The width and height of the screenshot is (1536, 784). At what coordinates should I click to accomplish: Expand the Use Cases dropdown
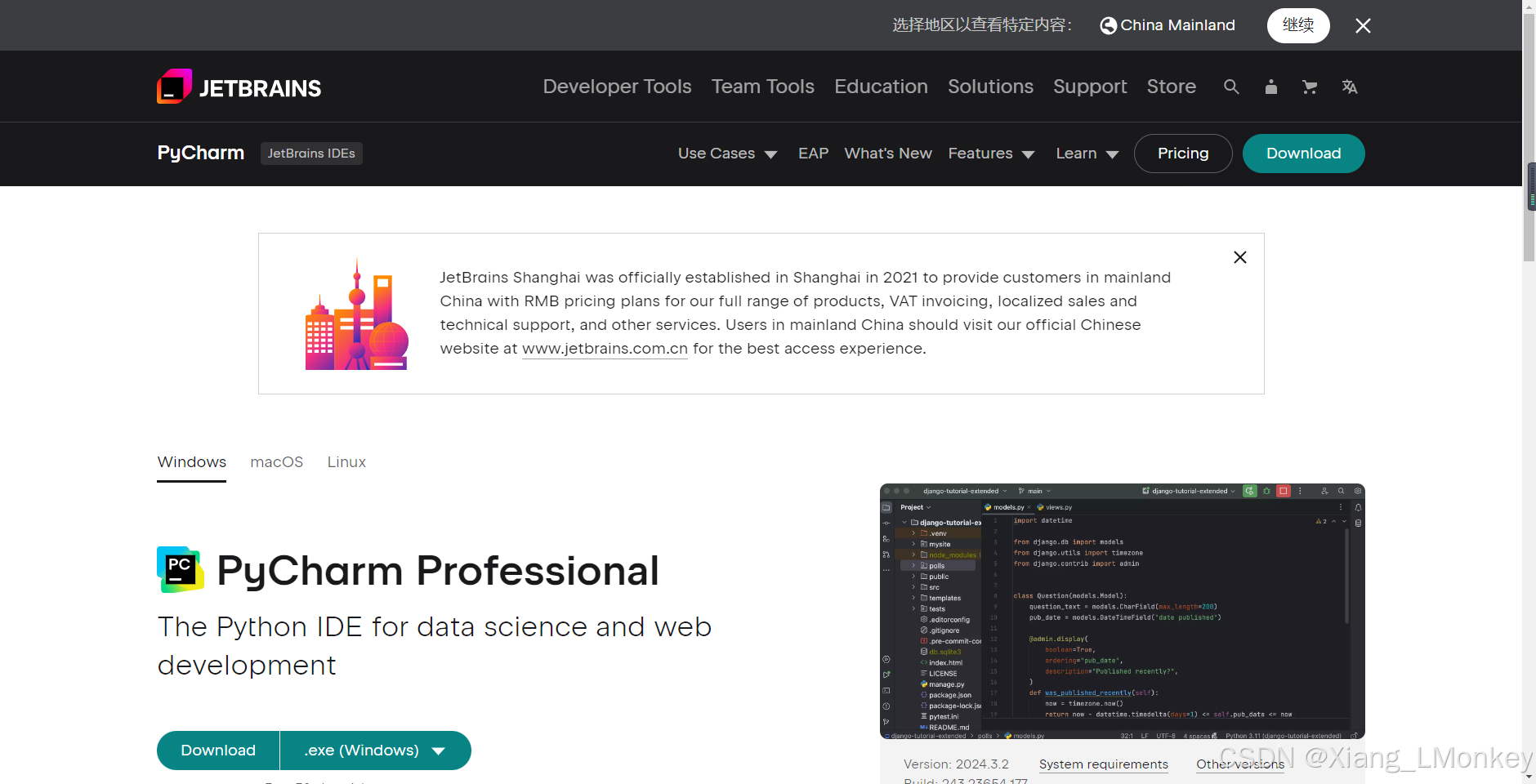(x=727, y=154)
